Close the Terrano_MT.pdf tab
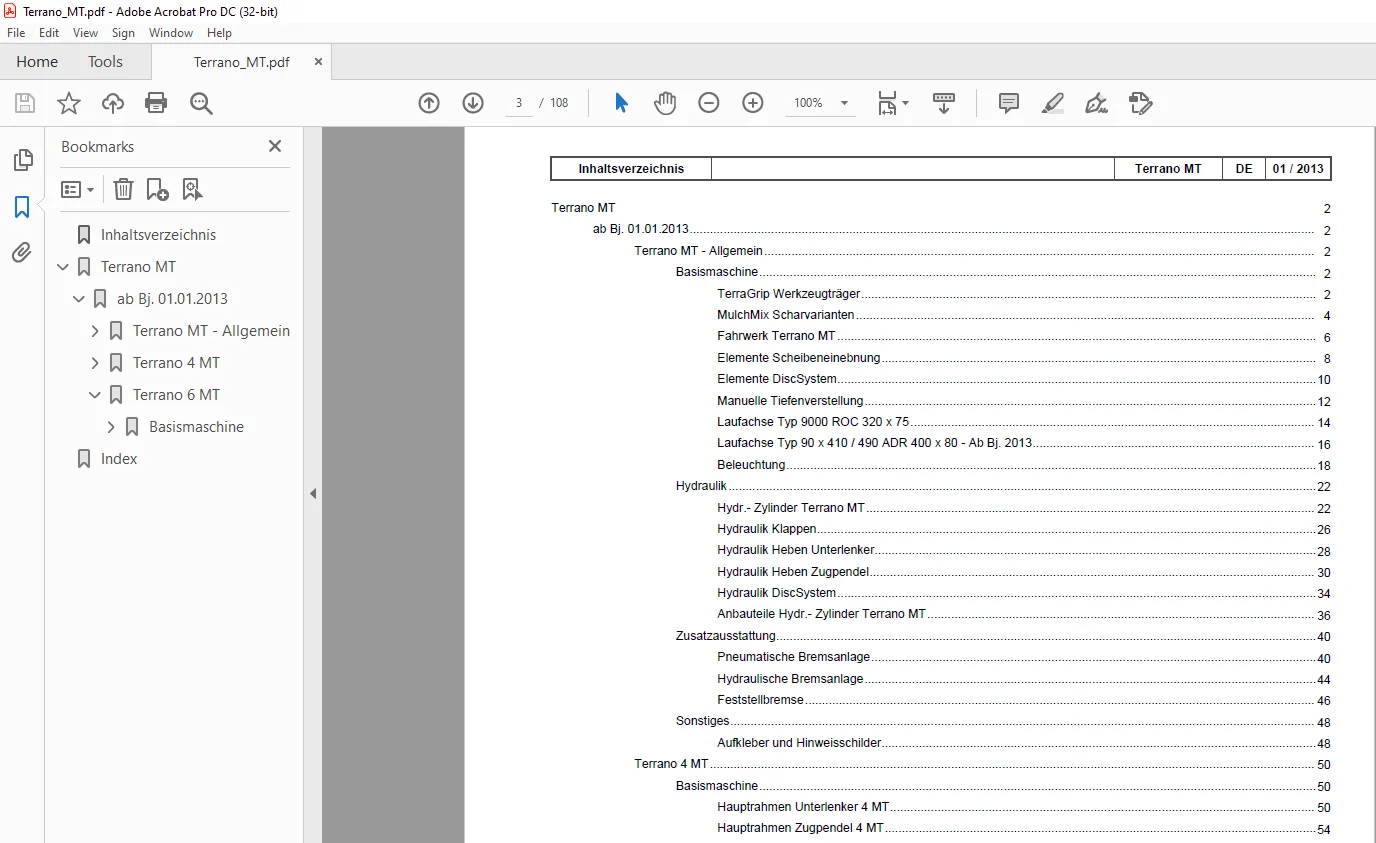 (318, 62)
